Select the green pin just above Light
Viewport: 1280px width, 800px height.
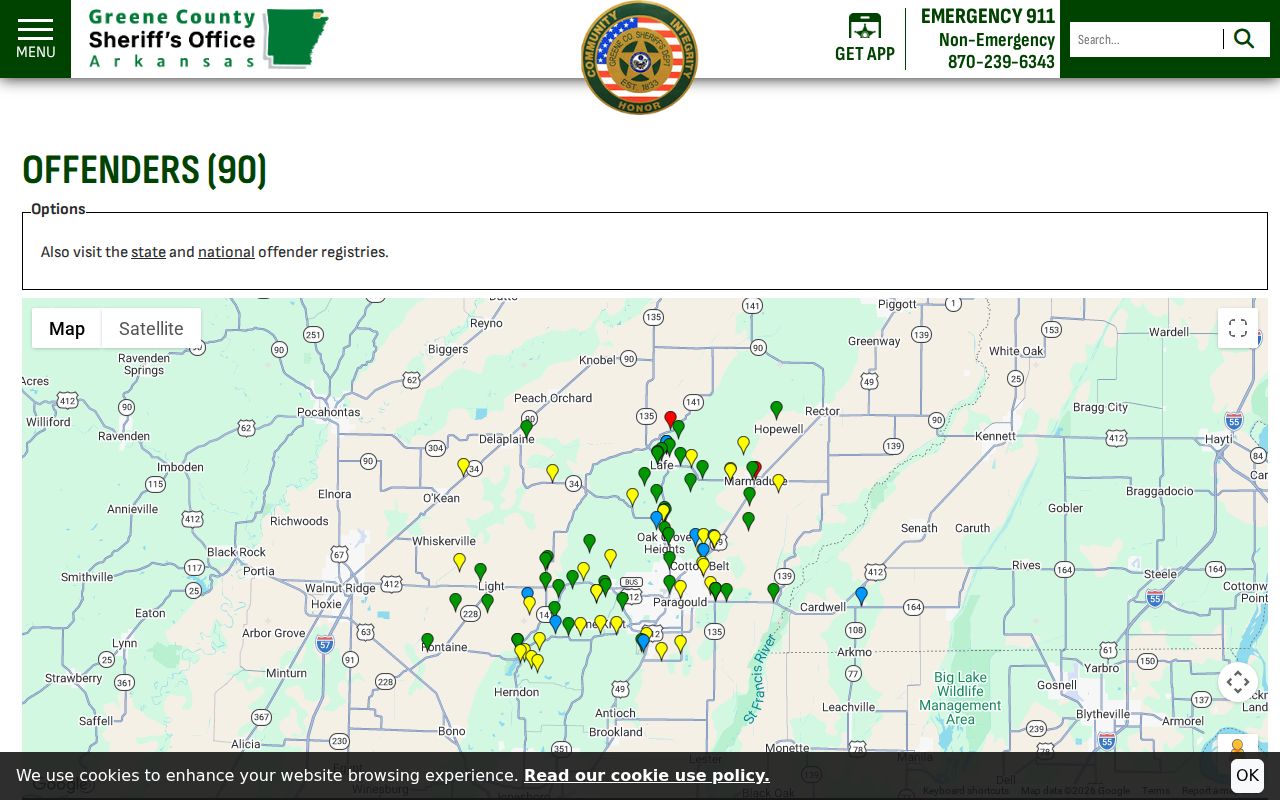(x=480, y=571)
